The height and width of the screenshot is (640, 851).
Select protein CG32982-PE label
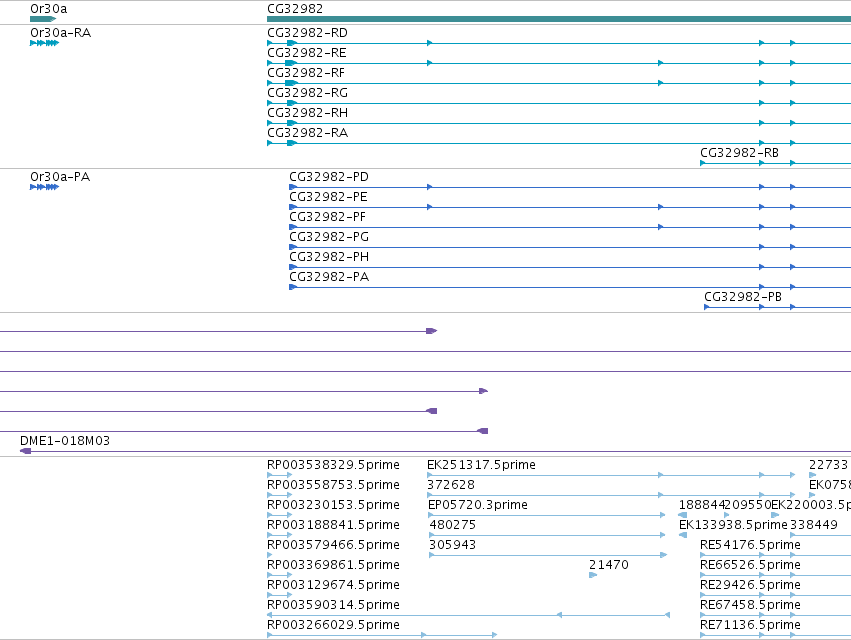click(x=328, y=197)
